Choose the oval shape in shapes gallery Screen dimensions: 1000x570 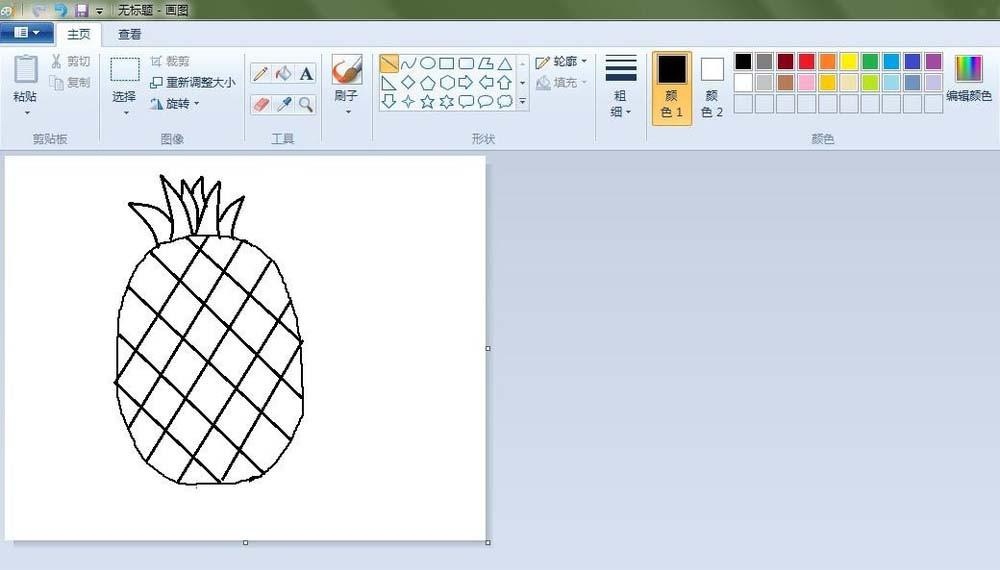(427, 63)
